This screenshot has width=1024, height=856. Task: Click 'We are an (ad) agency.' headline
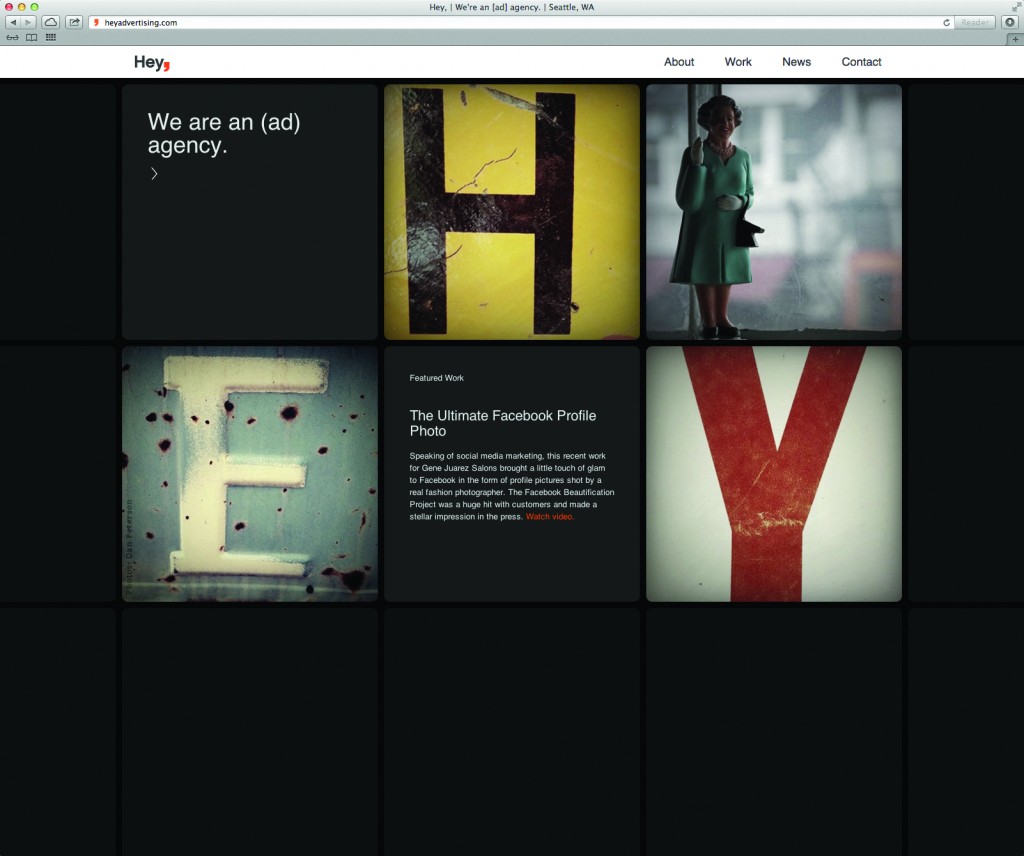click(224, 133)
